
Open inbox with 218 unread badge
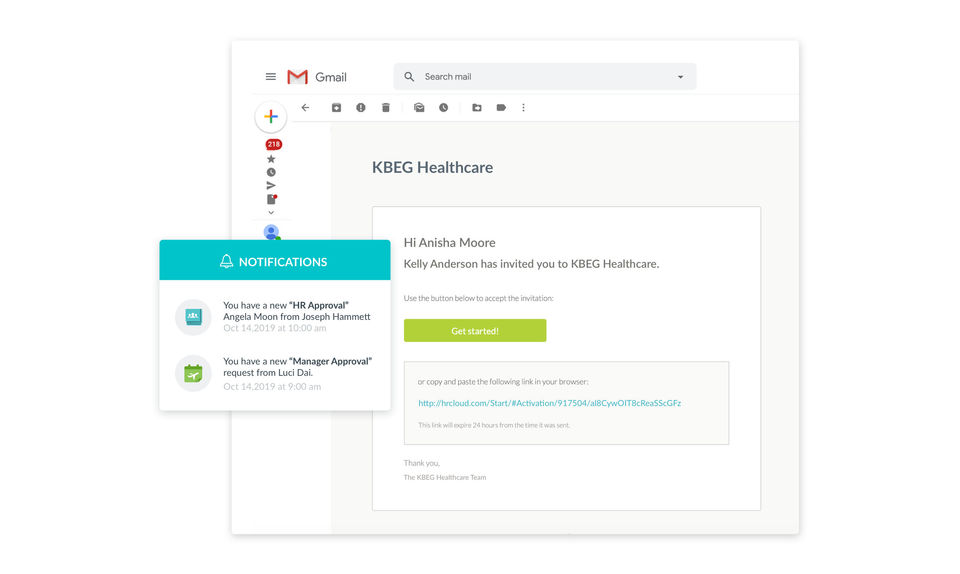pyautogui.click(x=273, y=144)
